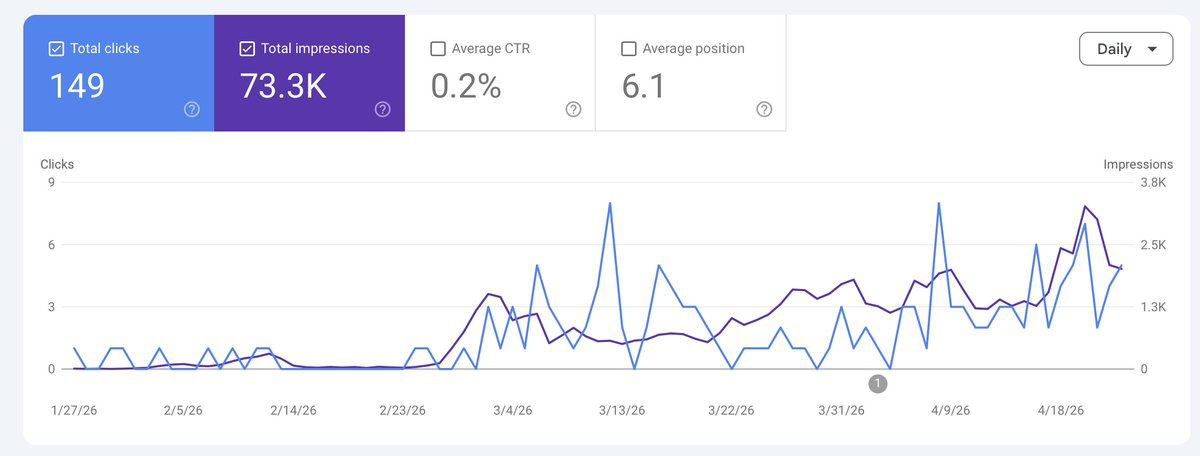
Task: Click the 1/27/26 date label
Action: (74, 410)
